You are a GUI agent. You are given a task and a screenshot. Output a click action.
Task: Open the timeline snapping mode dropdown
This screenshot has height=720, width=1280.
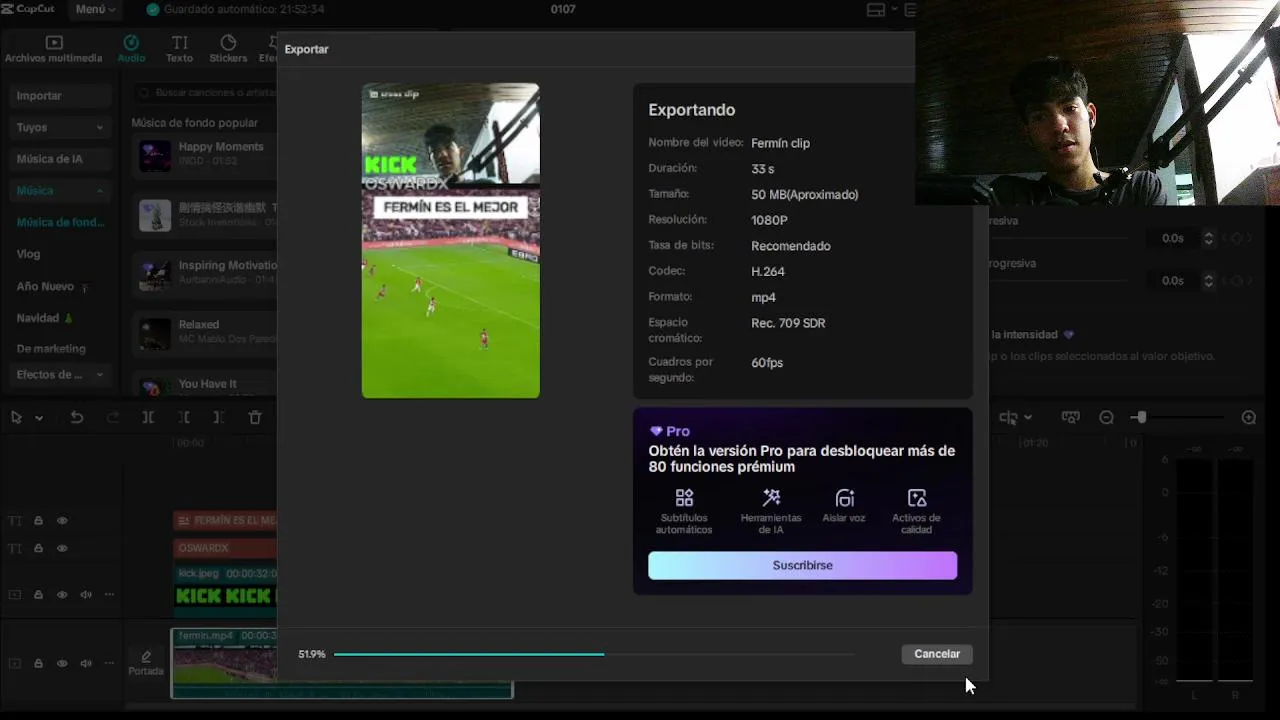(1028, 418)
